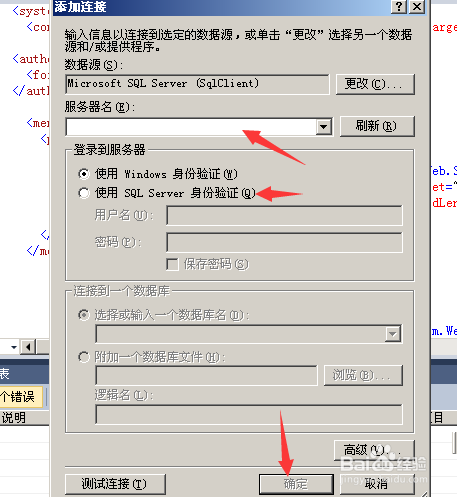The width and height of the screenshot is (457, 497).
Task: Click the 逻辑名 logical name field
Action: click(x=249, y=414)
